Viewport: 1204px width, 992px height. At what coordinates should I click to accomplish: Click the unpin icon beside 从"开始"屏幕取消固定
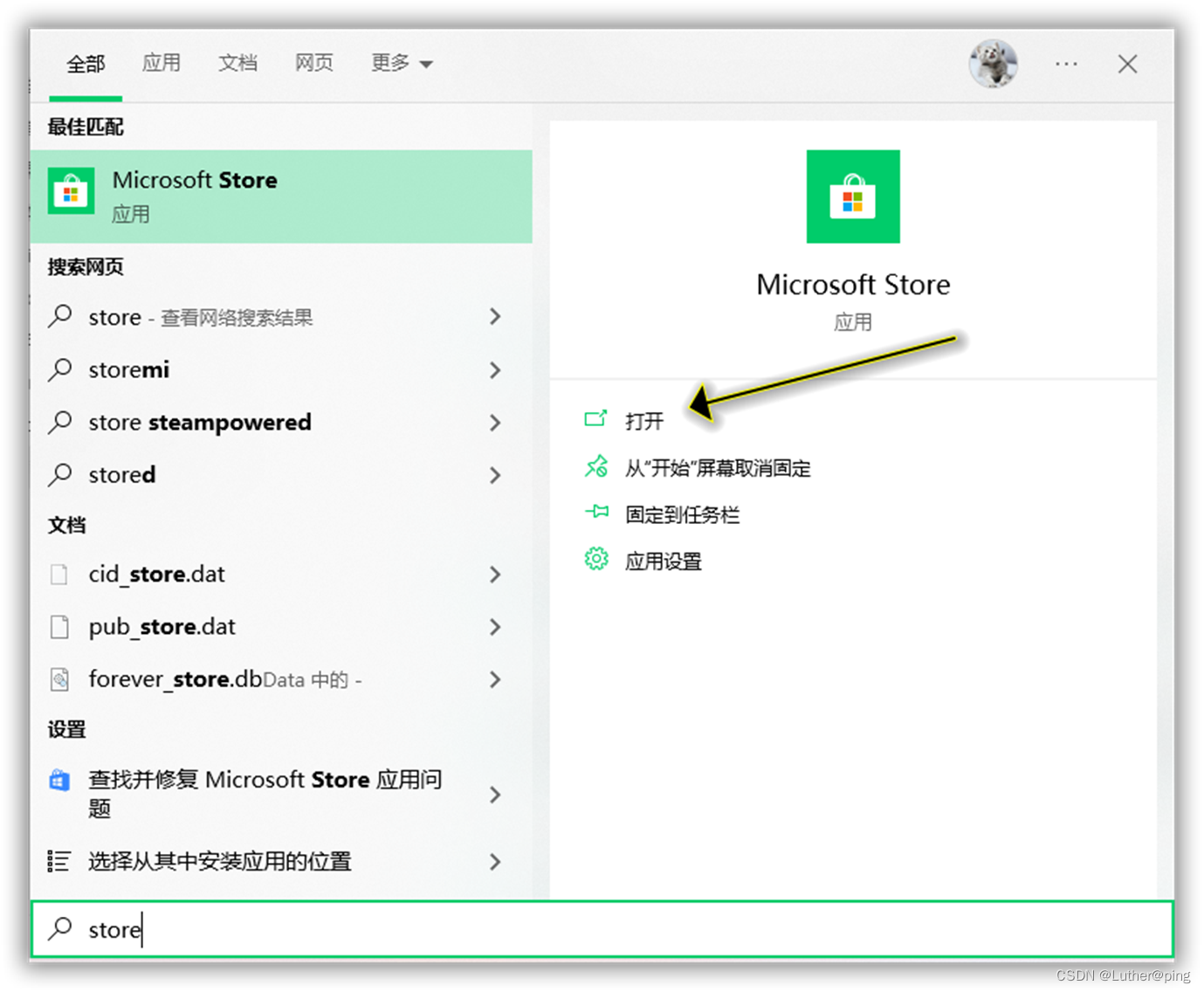point(596,466)
